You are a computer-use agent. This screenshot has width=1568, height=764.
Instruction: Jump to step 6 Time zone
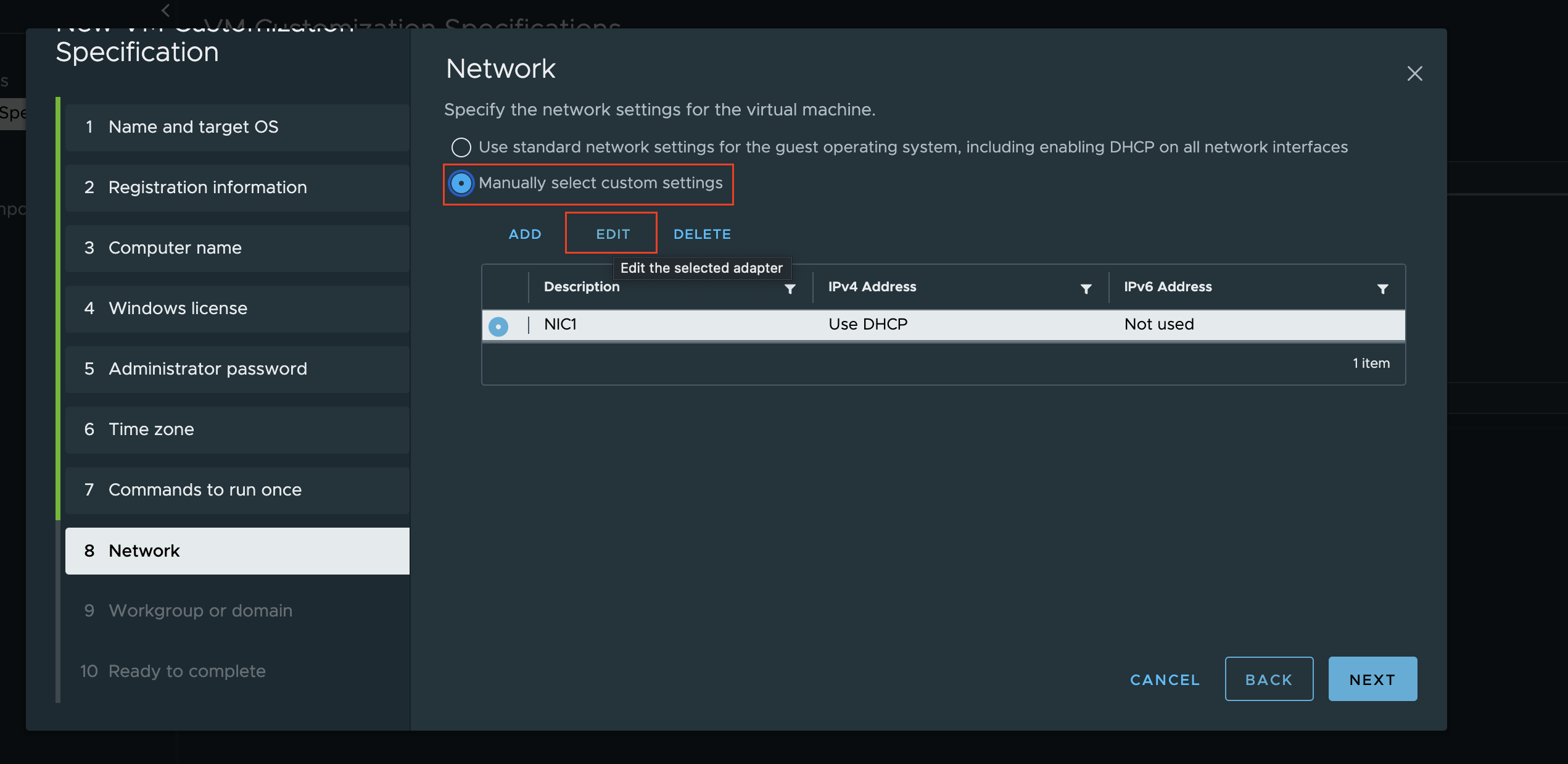pos(237,430)
